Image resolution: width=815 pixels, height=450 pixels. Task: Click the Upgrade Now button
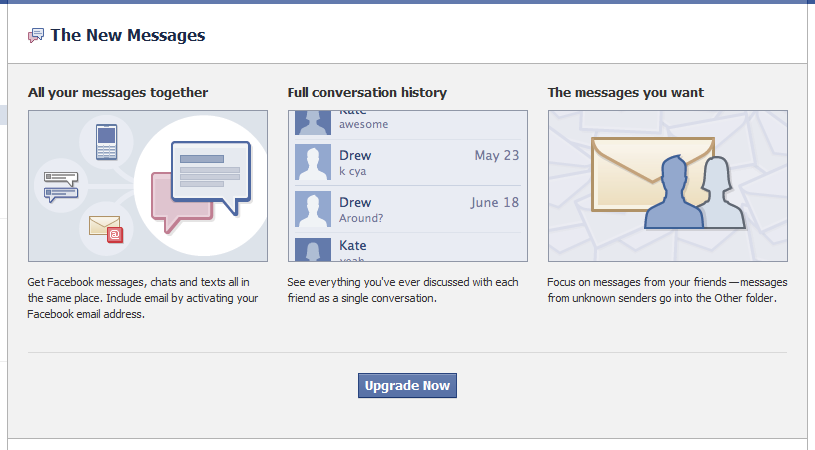tap(407, 386)
